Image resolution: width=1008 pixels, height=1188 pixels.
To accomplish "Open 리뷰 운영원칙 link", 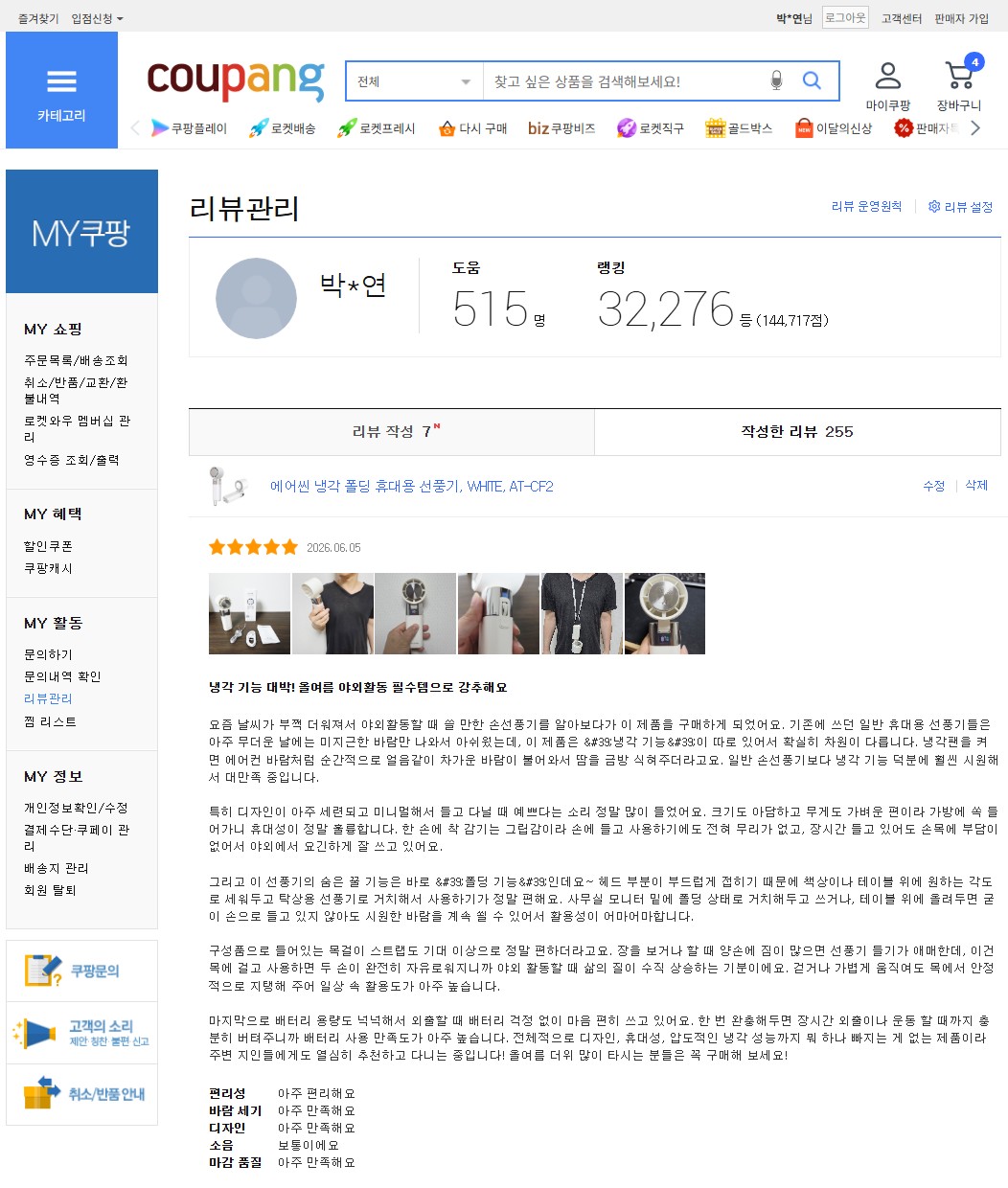I will tap(866, 207).
